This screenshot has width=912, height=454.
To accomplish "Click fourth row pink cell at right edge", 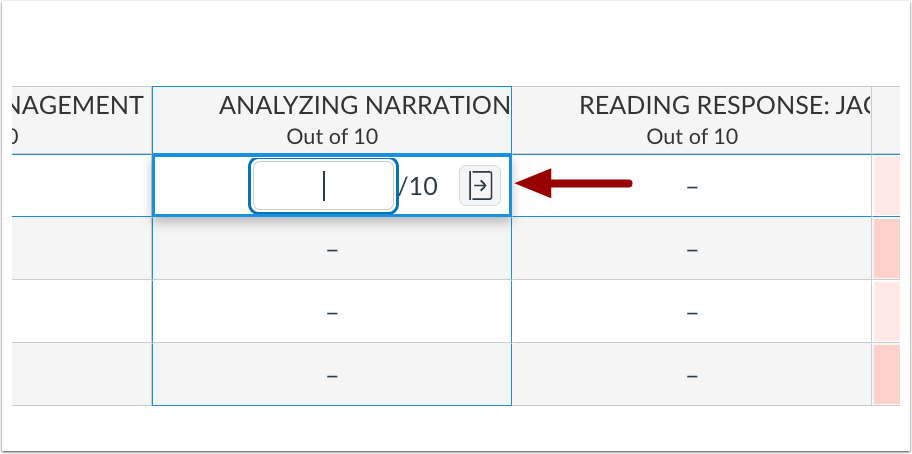I will pyautogui.click(x=886, y=375).
